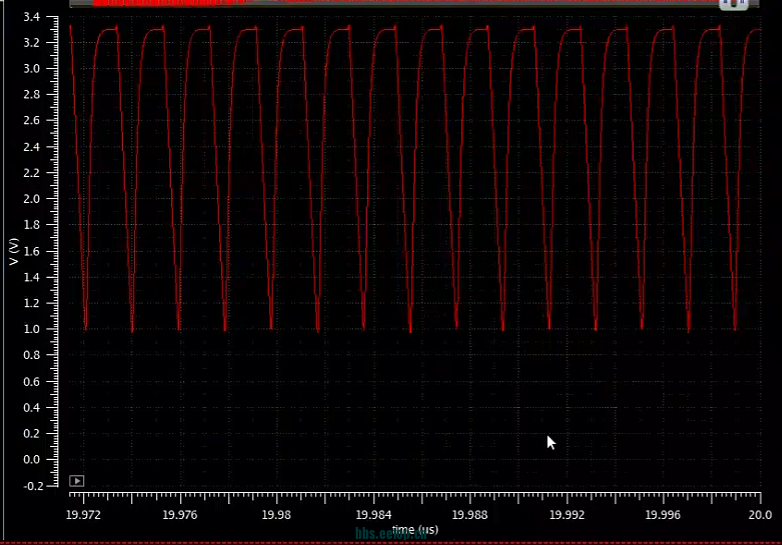Click the 1.8 voltage axis label
This screenshot has height=545, width=782.
click(31, 225)
